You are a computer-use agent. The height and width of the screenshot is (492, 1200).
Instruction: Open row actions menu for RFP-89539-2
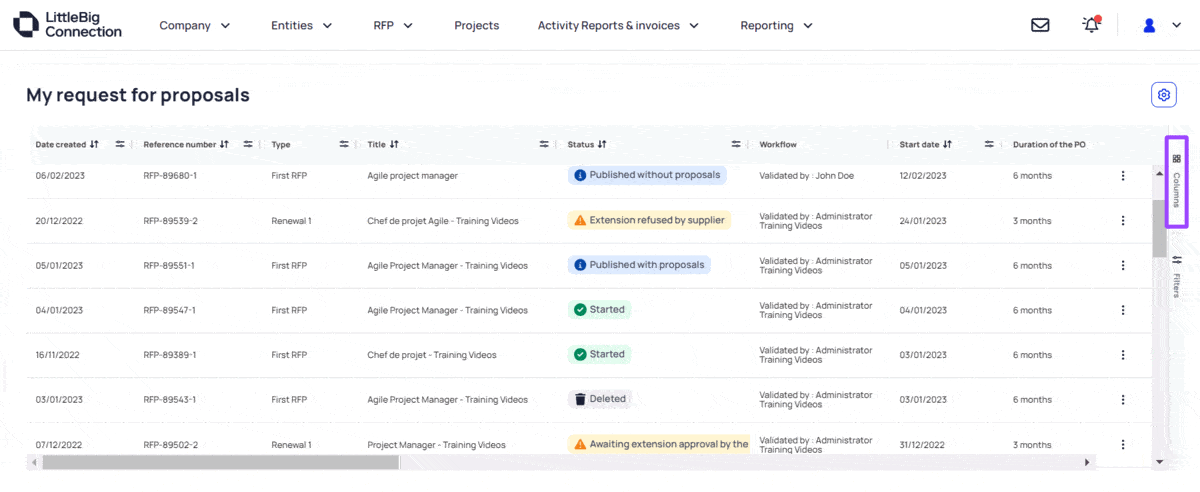[1123, 221]
